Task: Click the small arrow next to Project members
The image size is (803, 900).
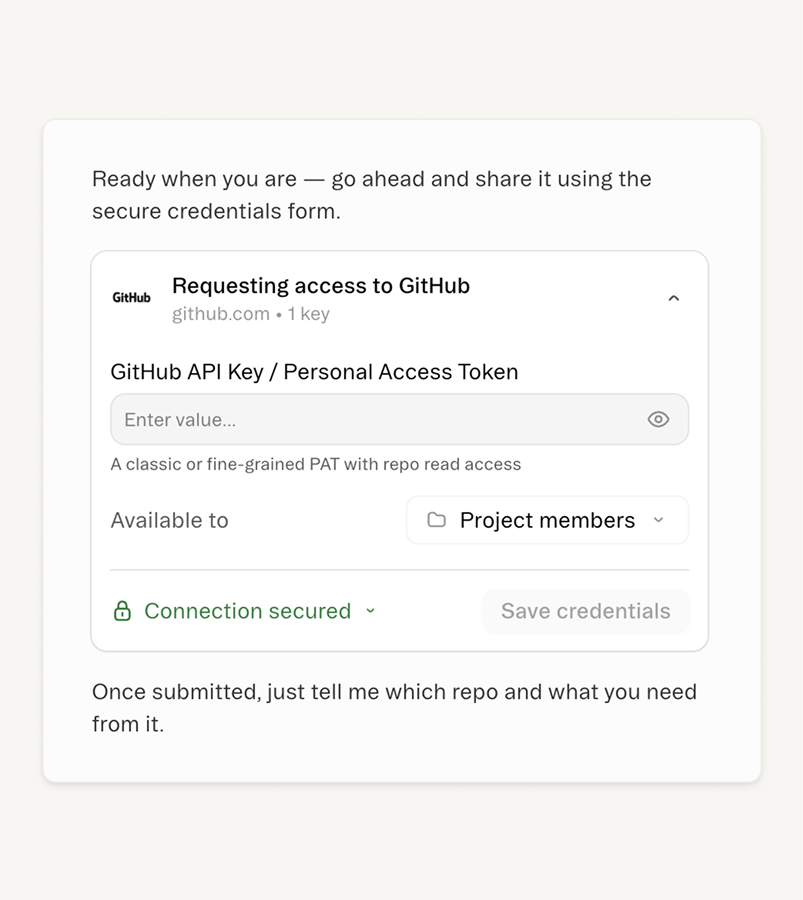Action: (658, 520)
